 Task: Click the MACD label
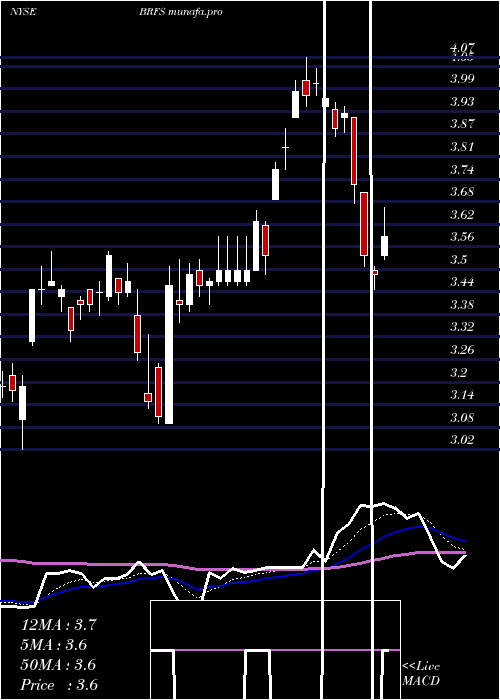[x=421, y=681]
